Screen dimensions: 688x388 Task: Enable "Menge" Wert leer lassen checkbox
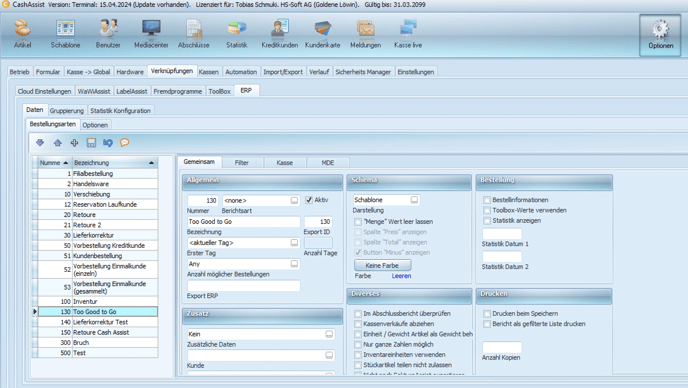pyautogui.click(x=358, y=222)
